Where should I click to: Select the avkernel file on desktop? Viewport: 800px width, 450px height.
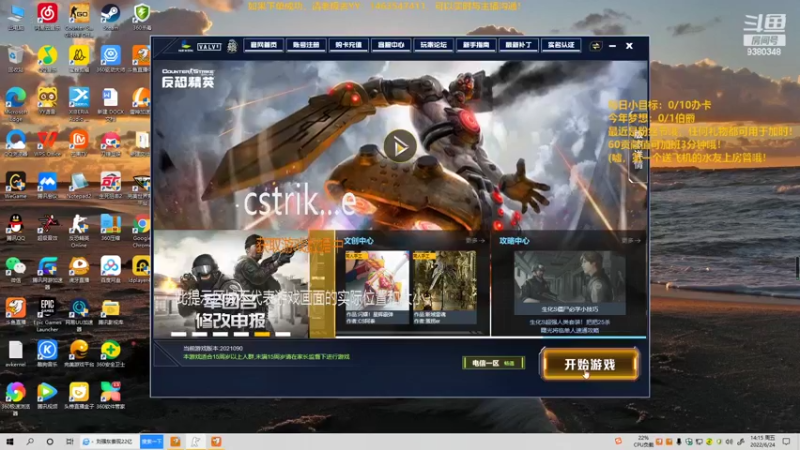(x=16, y=354)
